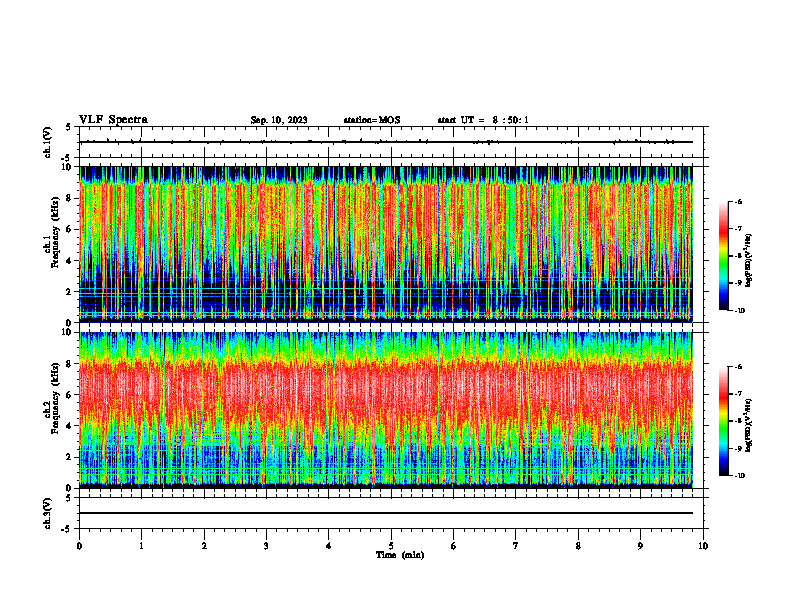The image size is (792, 612).
Task: Click the "ch.1(V)" axis label
Action: pyautogui.click(x=48, y=142)
